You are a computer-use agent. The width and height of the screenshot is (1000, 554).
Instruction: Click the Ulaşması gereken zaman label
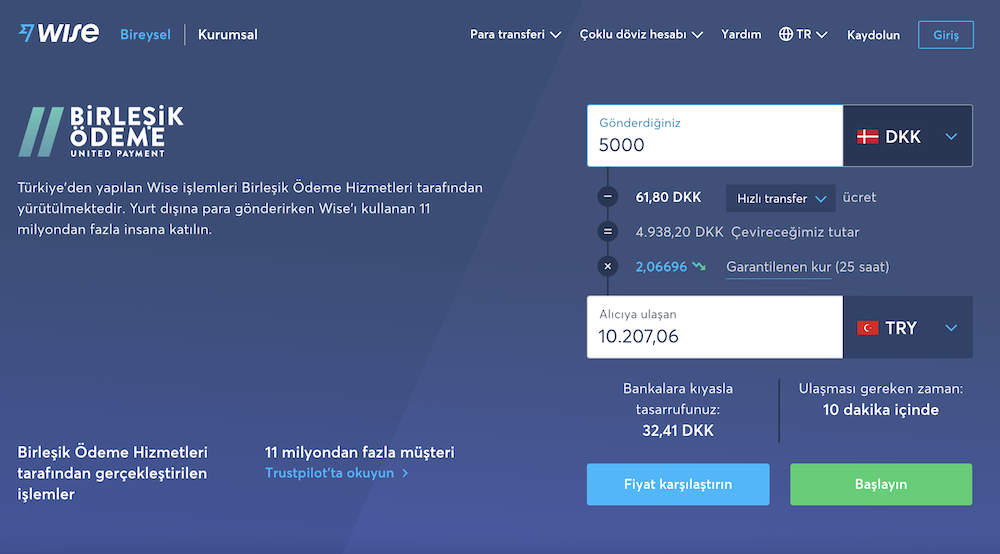pos(881,389)
